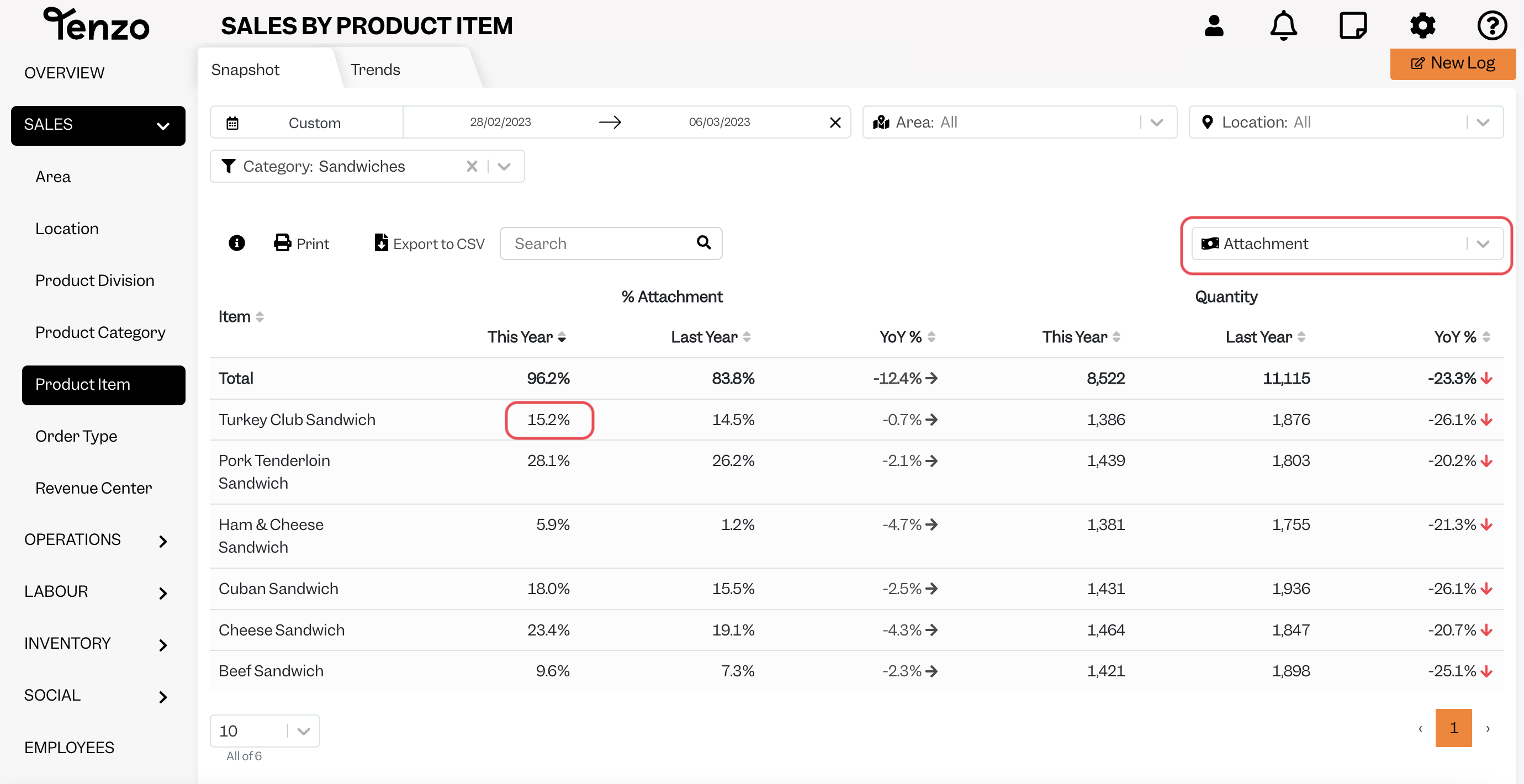Sort by % Attachment This Year

click(527, 337)
